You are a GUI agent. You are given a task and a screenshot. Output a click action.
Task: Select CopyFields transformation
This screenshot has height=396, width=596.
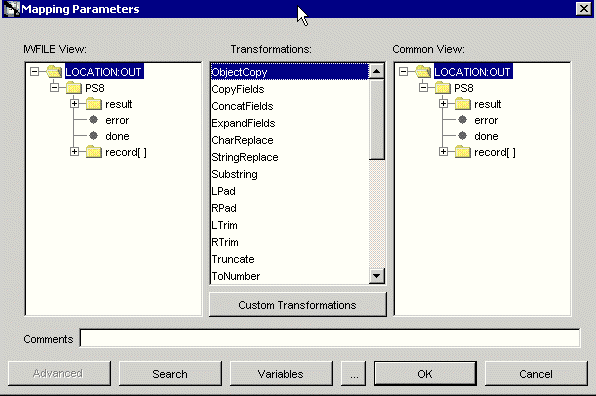click(x=290, y=89)
